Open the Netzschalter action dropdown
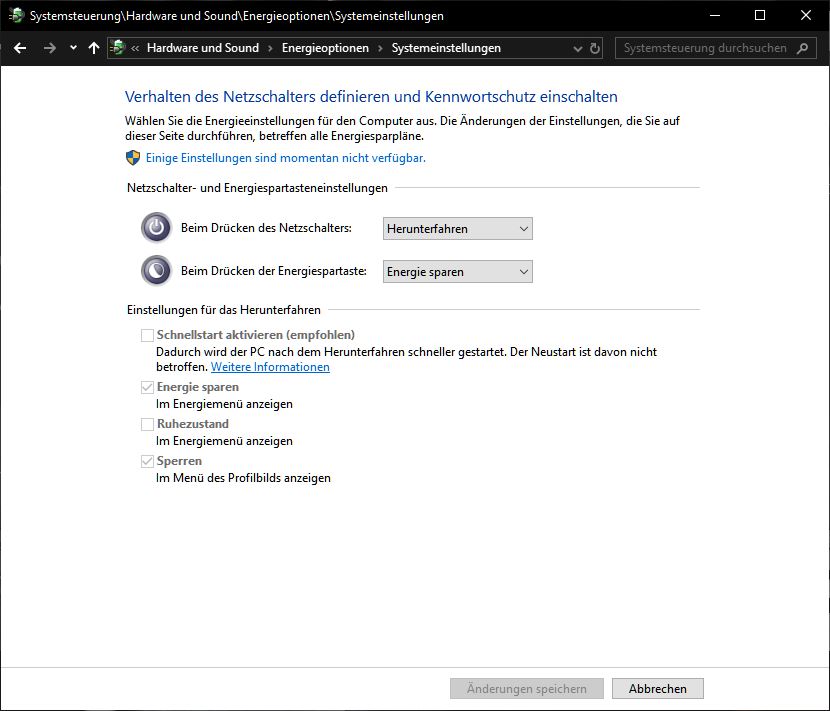The height and width of the screenshot is (711, 830). point(457,229)
